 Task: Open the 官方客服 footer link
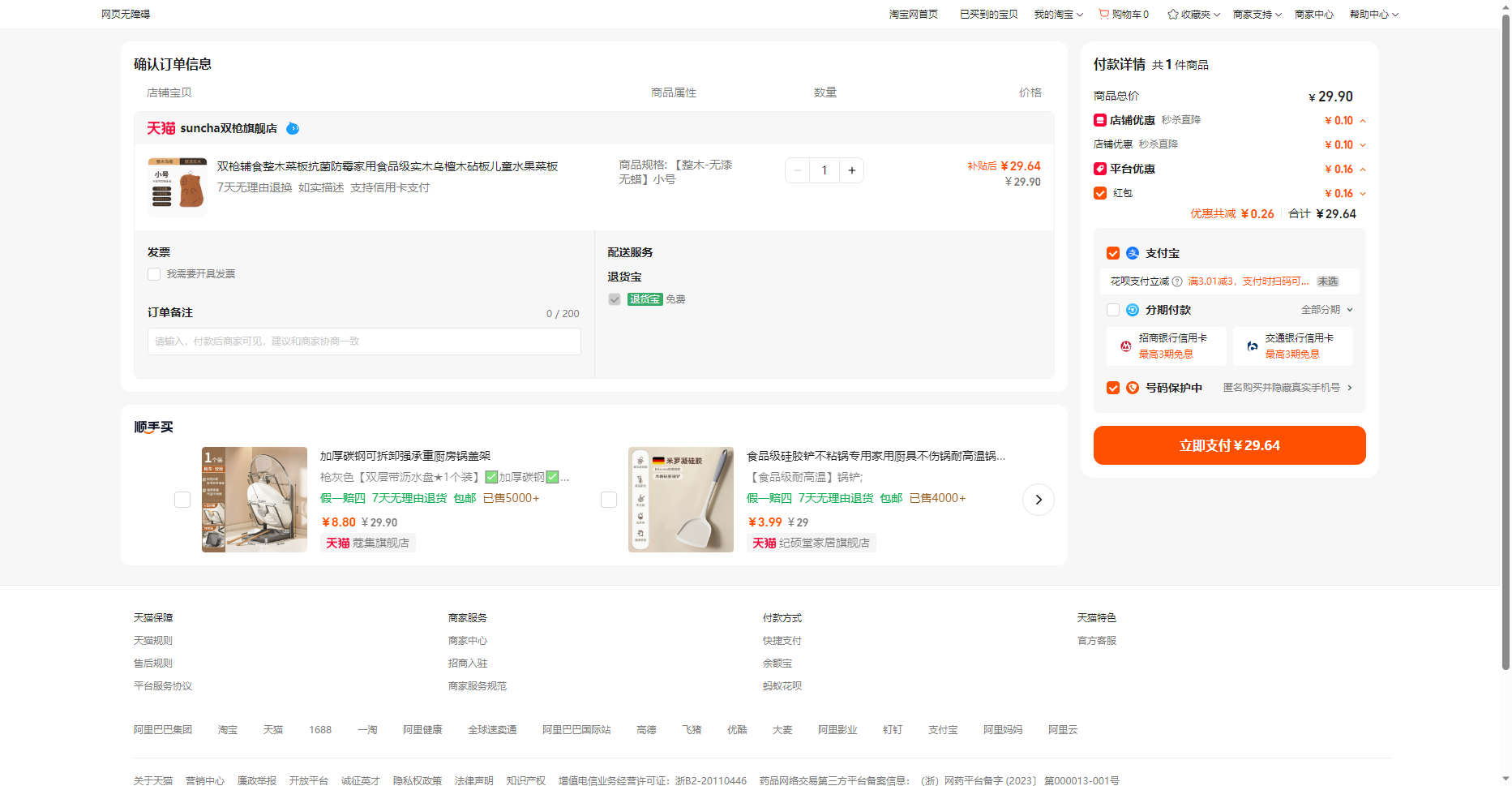[1097, 641]
